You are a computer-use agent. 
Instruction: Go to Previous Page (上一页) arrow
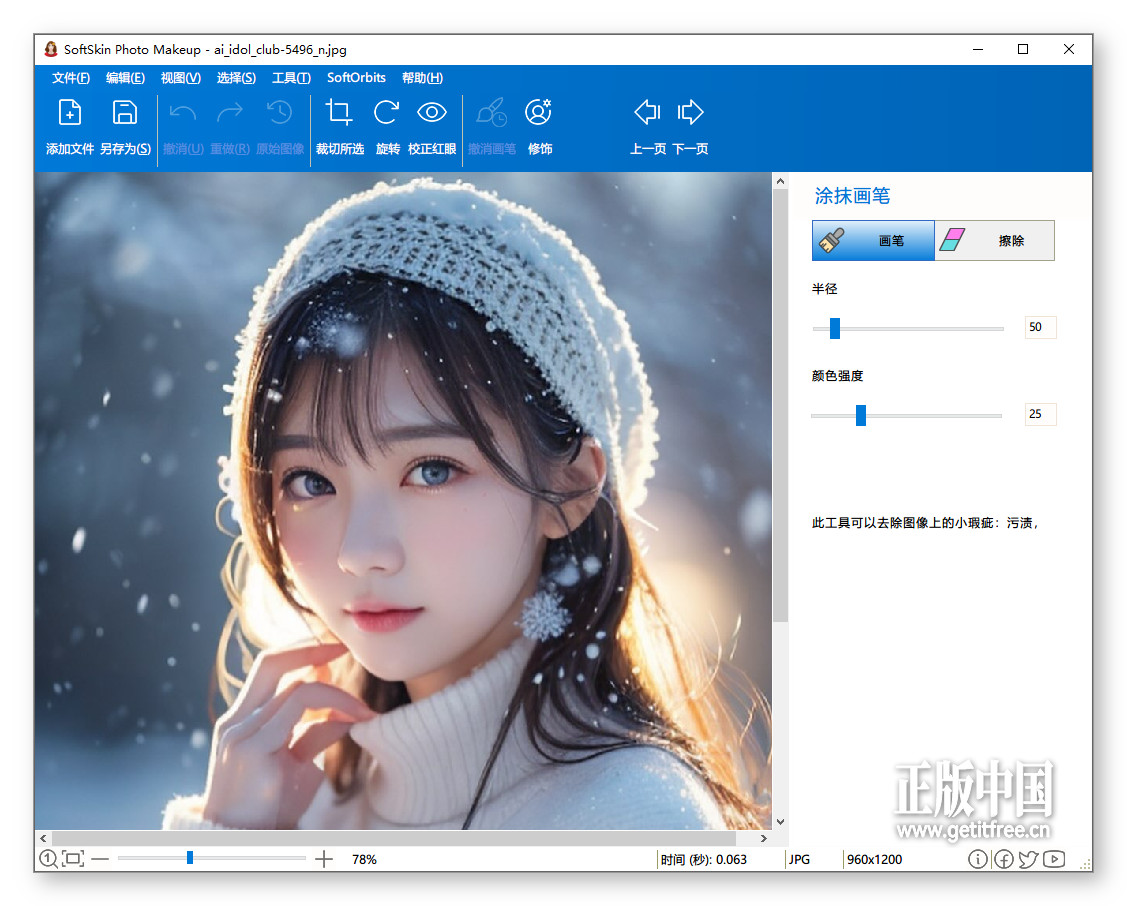(x=647, y=112)
